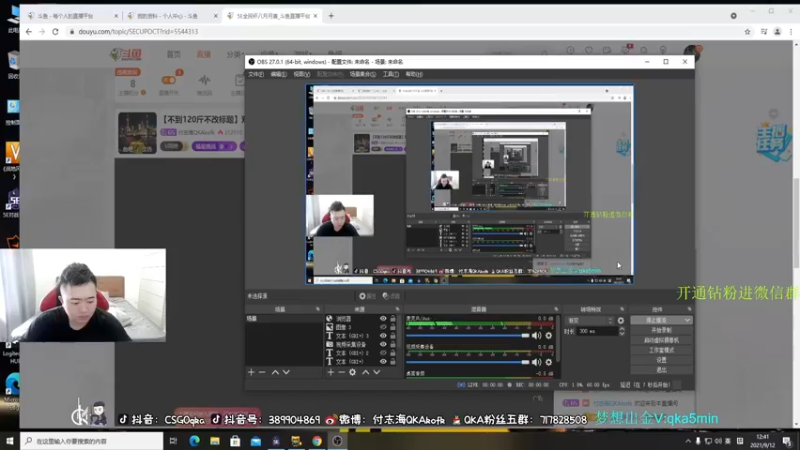Viewport: 800px width, 450px height.
Task: Click 直播 link in Douyu navigation
Action: [x=204, y=54]
